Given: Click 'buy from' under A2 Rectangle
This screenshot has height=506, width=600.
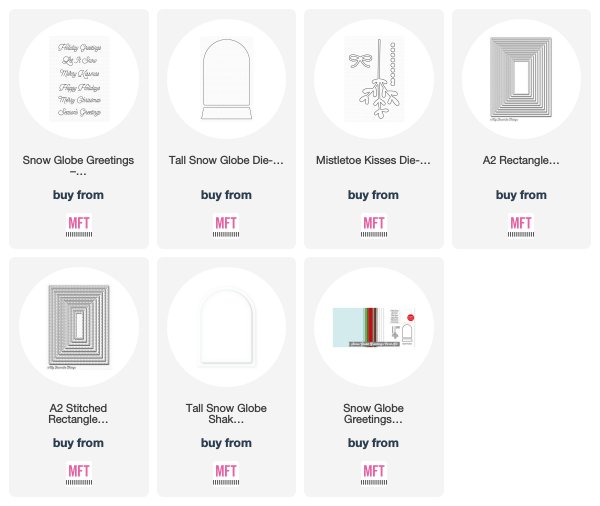Looking at the screenshot, I should [521, 195].
